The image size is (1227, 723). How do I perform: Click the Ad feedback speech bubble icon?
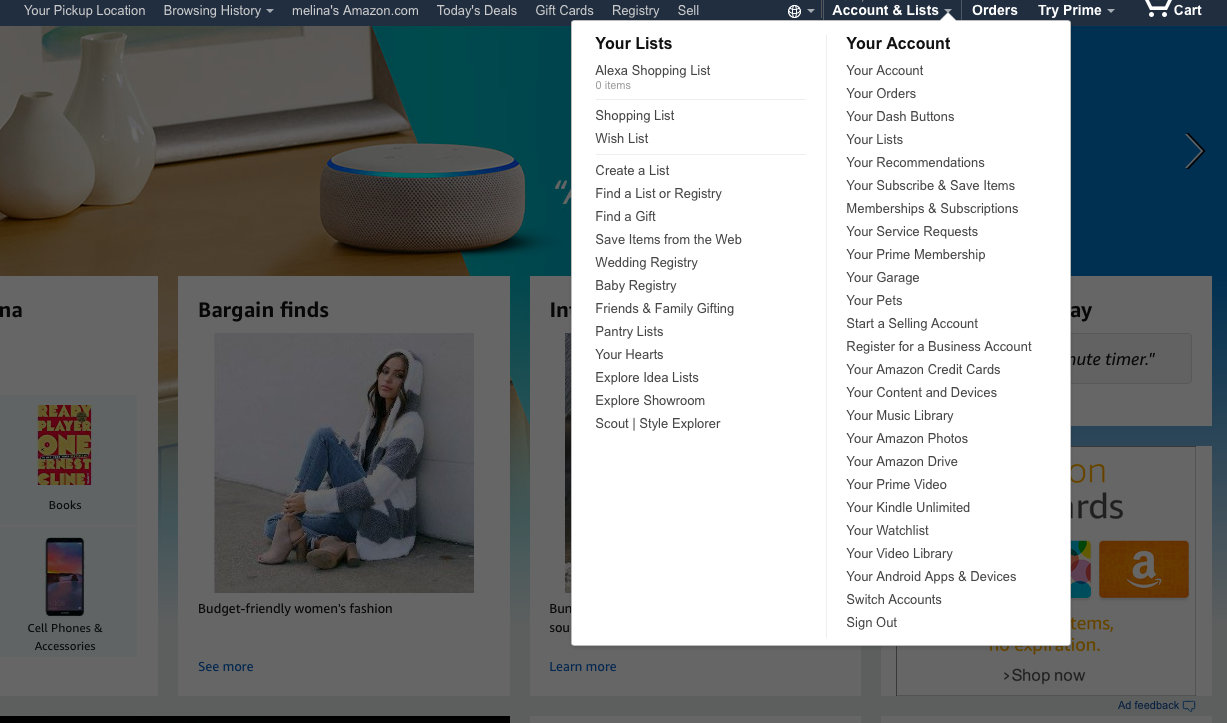point(1189,706)
